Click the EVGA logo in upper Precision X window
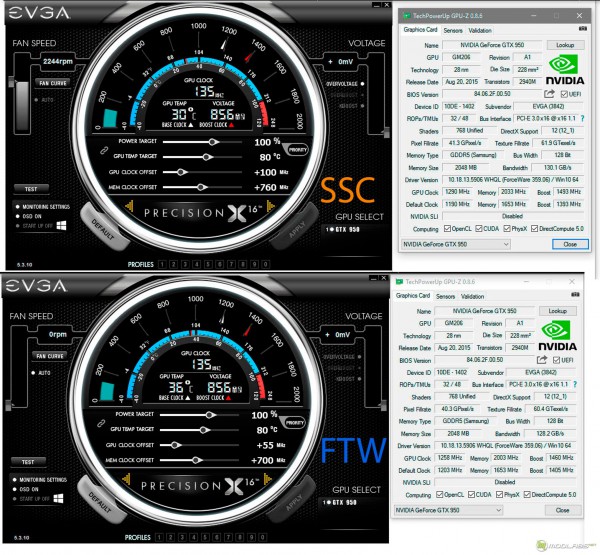The width and height of the screenshot is (600, 555). [x=39, y=13]
